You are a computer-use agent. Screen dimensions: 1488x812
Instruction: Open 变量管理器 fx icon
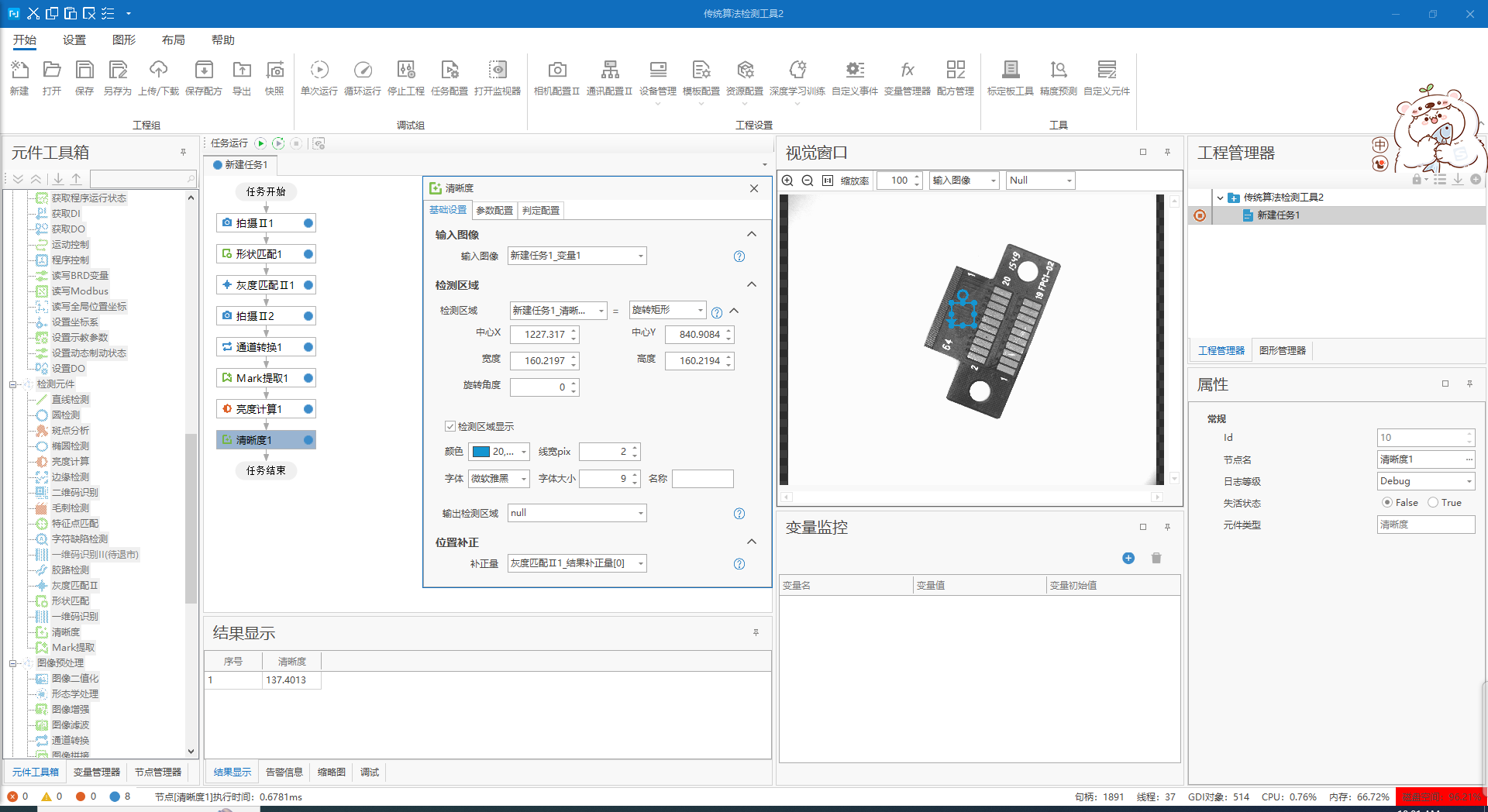point(908,71)
